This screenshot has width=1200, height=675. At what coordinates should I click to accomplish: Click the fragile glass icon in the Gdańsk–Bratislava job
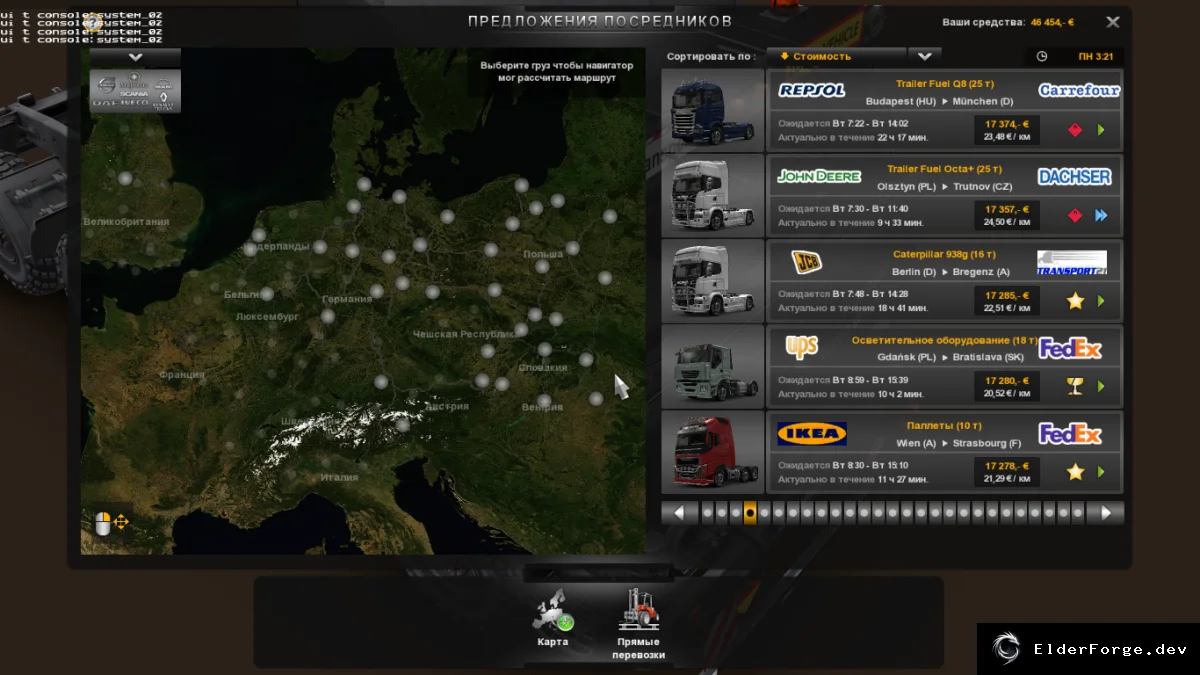pyautogui.click(x=1075, y=386)
